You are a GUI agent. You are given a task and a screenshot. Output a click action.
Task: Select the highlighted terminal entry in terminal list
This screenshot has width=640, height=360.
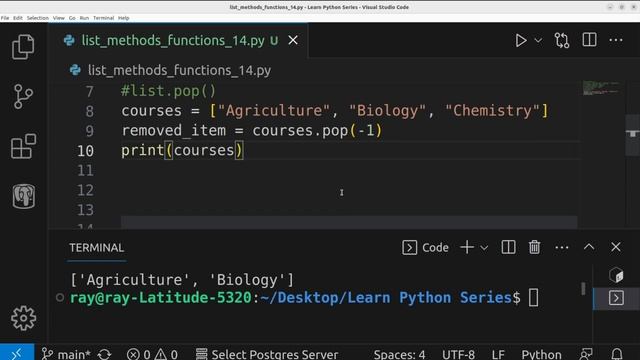616,298
